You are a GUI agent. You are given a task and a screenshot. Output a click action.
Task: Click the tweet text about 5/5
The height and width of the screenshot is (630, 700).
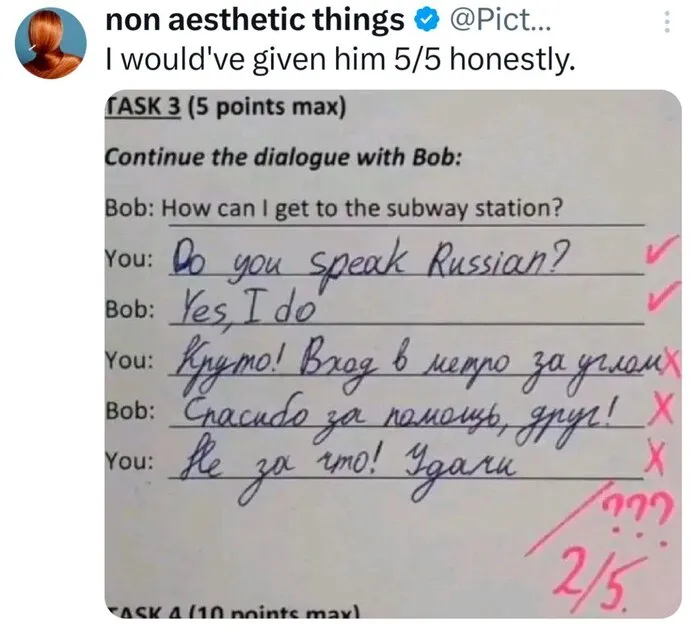click(340, 59)
